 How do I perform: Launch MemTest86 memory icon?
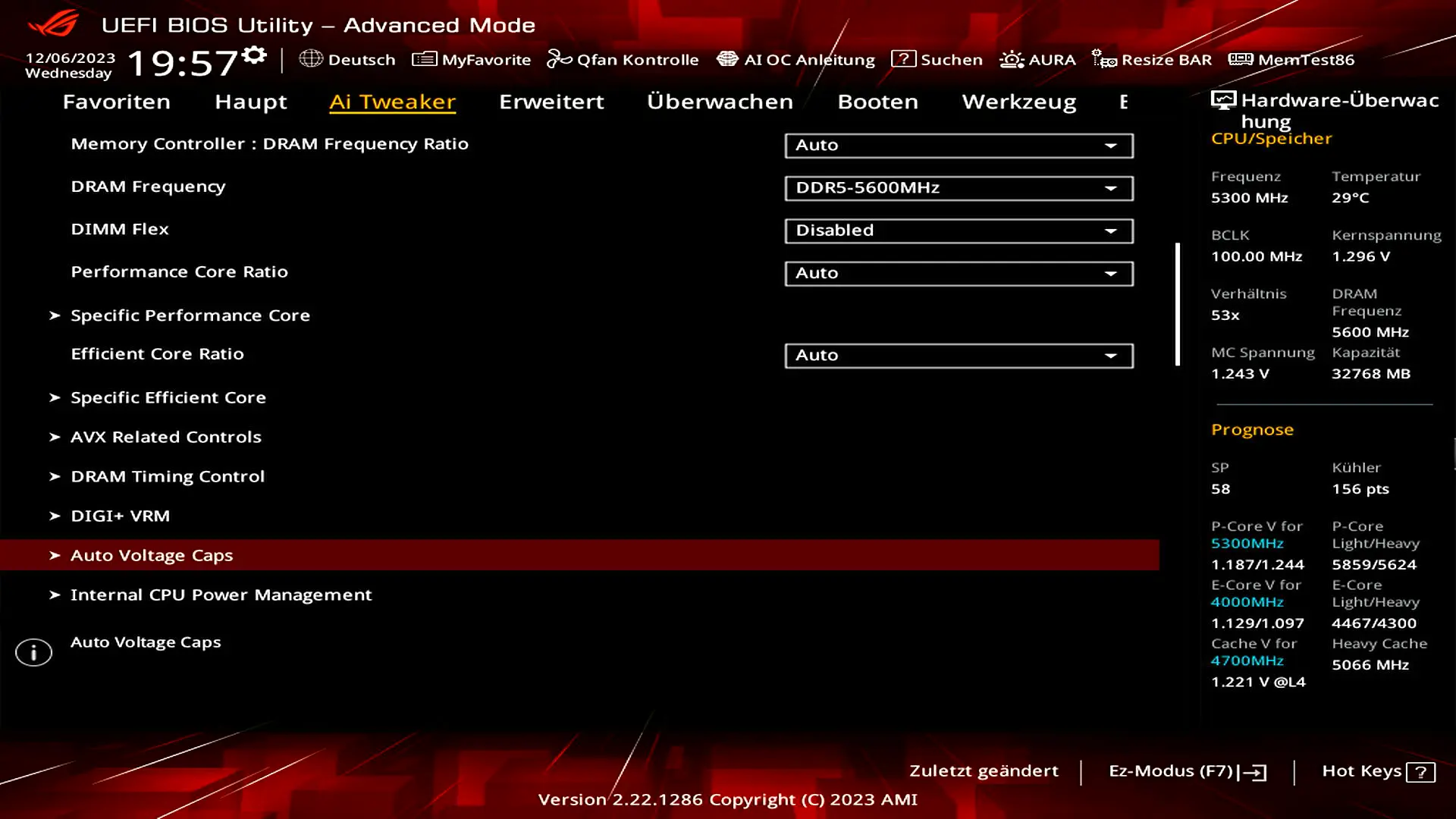pyautogui.click(x=1241, y=59)
